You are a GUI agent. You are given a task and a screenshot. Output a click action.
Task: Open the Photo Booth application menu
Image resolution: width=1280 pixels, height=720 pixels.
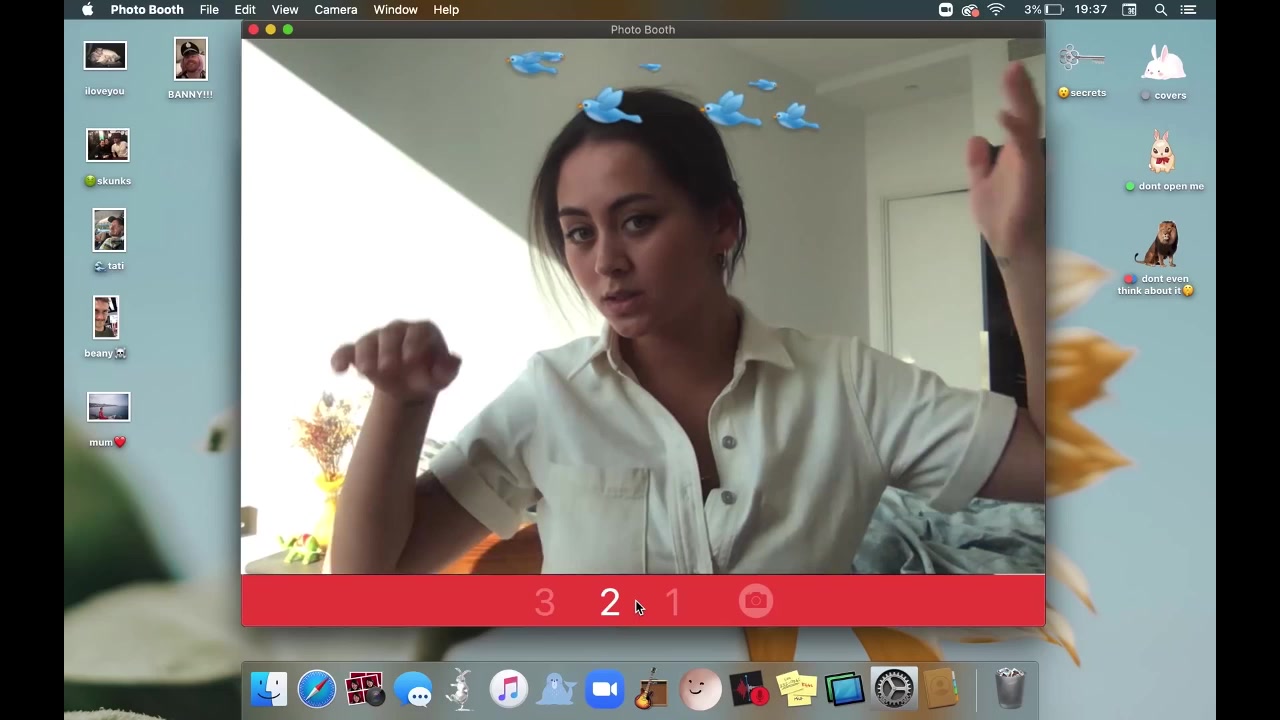(x=147, y=9)
